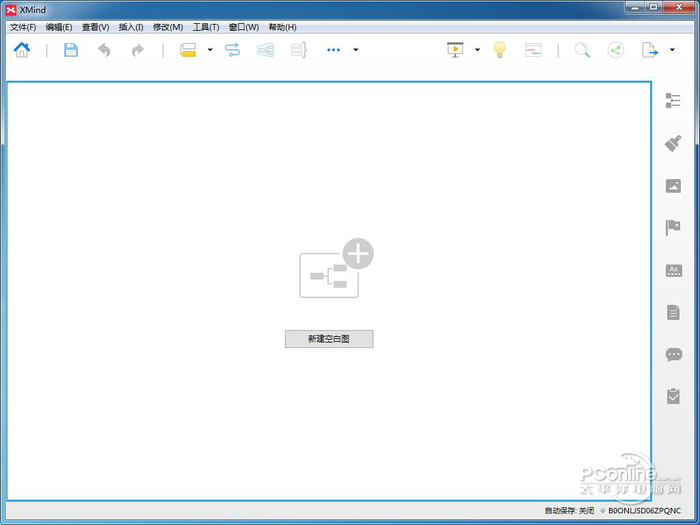
Task: Minimize the XMind window
Action: coord(635,8)
